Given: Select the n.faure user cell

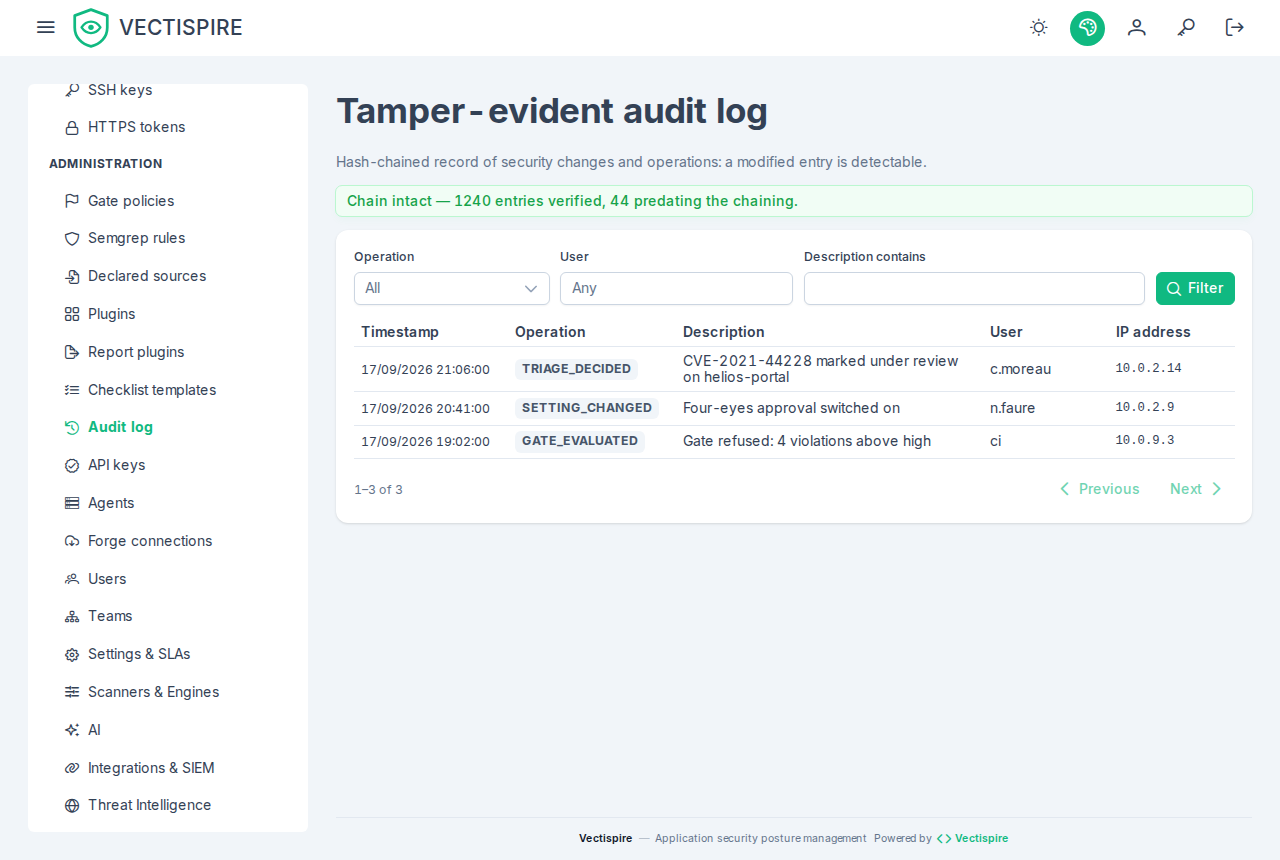Looking at the screenshot, I should pyautogui.click(x=1012, y=408).
